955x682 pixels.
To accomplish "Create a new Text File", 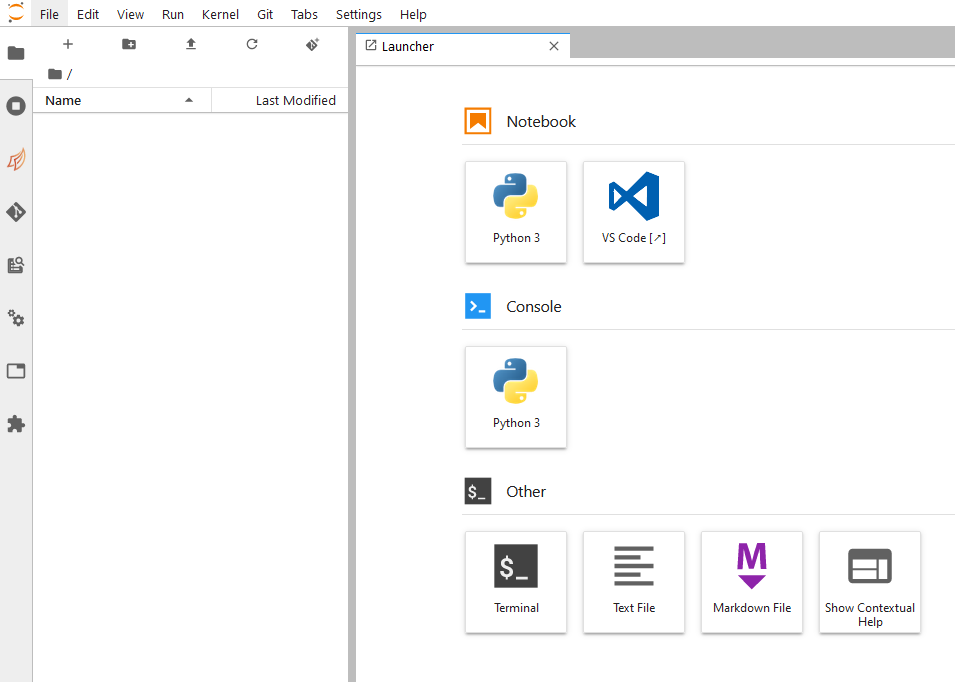I will click(x=634, y=583).
